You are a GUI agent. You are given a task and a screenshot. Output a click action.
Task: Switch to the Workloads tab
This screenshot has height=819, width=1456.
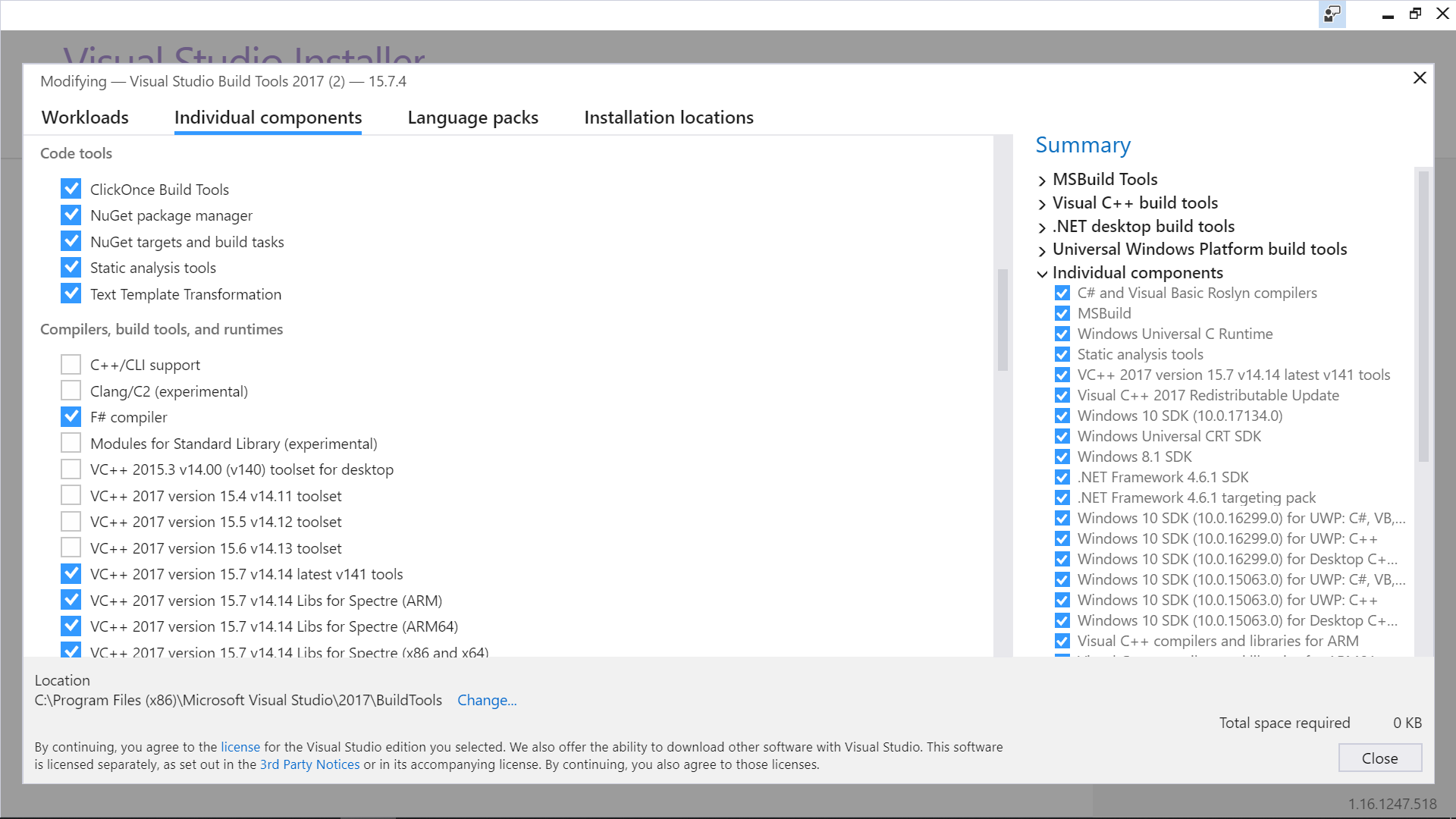click(85, 117)
